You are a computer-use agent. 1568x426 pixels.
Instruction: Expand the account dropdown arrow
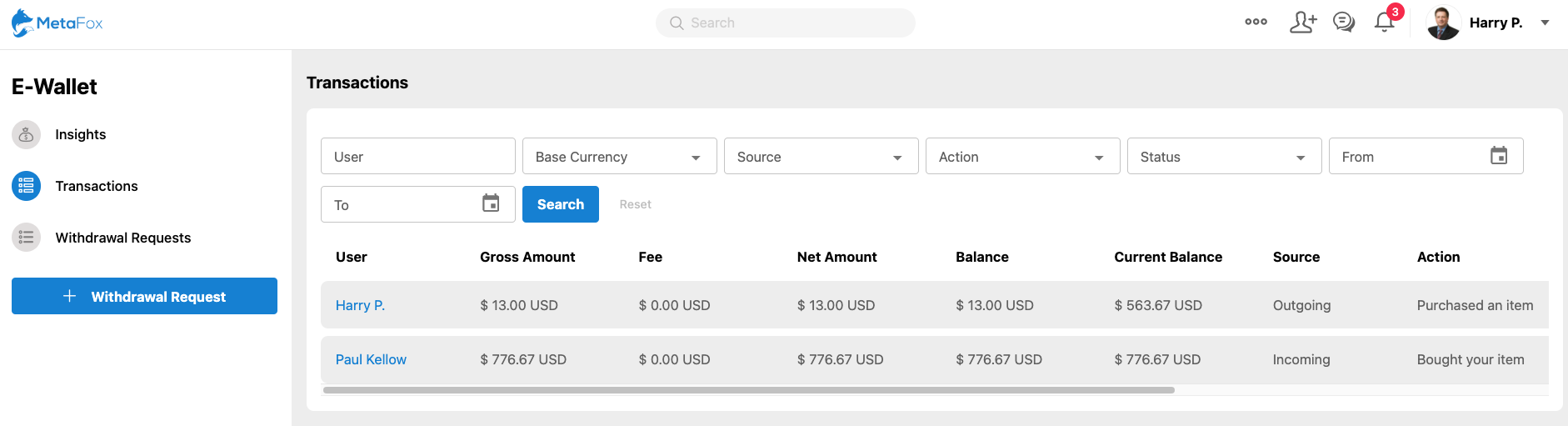pos(1545,23)
